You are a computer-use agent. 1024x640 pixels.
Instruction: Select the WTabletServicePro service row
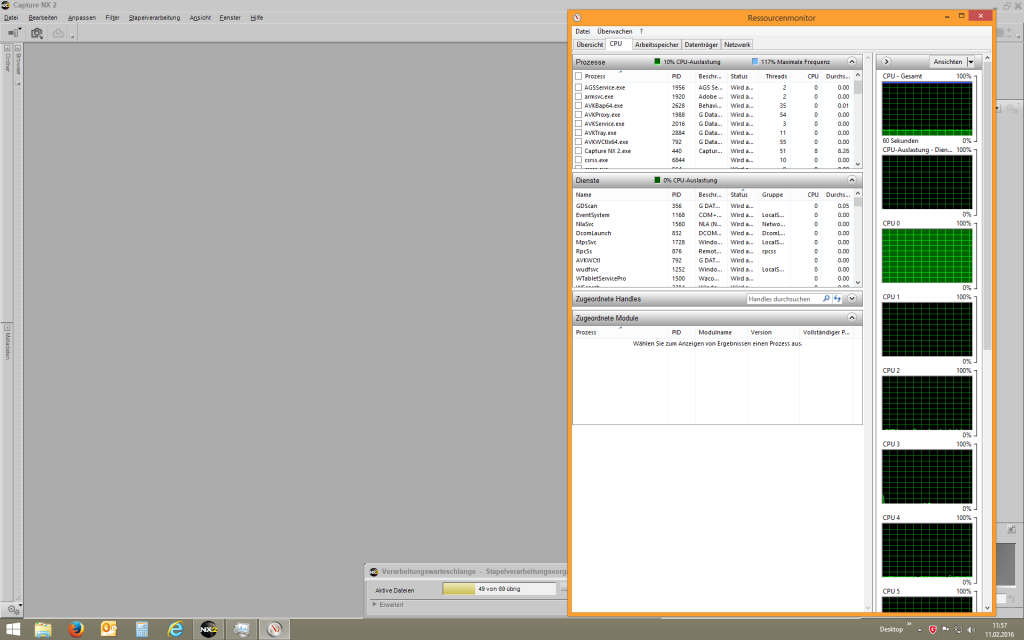(713, 278)
